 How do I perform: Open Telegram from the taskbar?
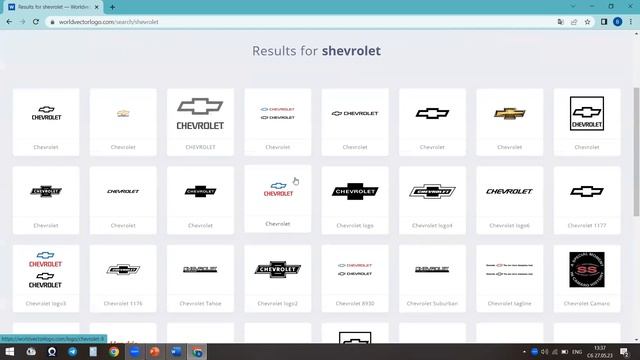pos(73,352)
